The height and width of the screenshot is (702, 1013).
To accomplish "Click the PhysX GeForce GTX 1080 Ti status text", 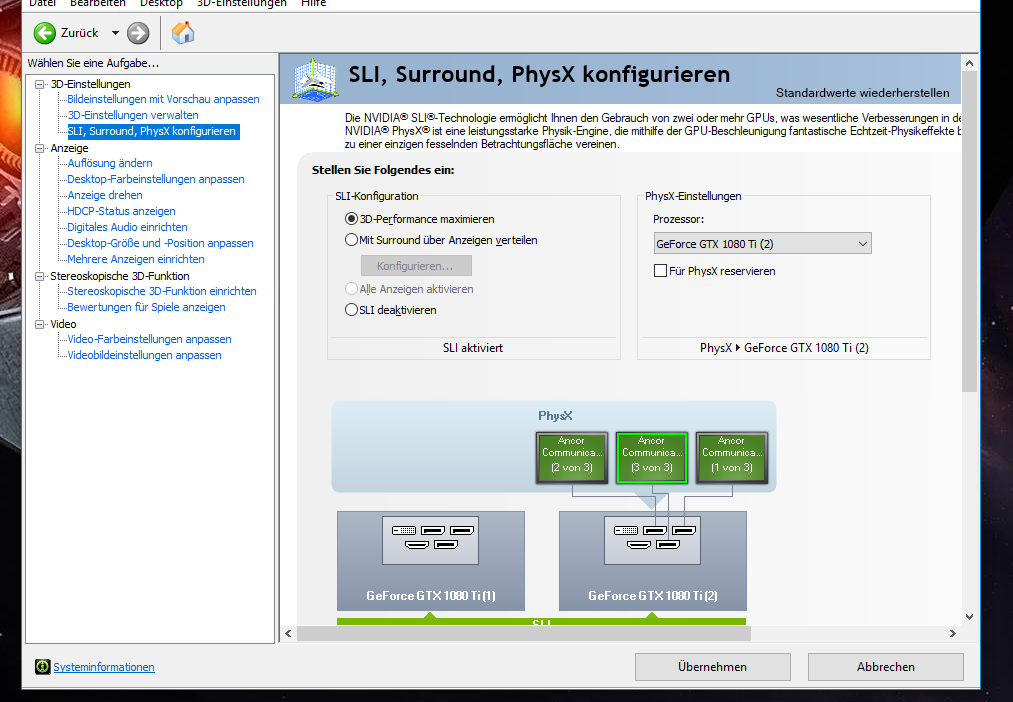I will pos(784,347).
